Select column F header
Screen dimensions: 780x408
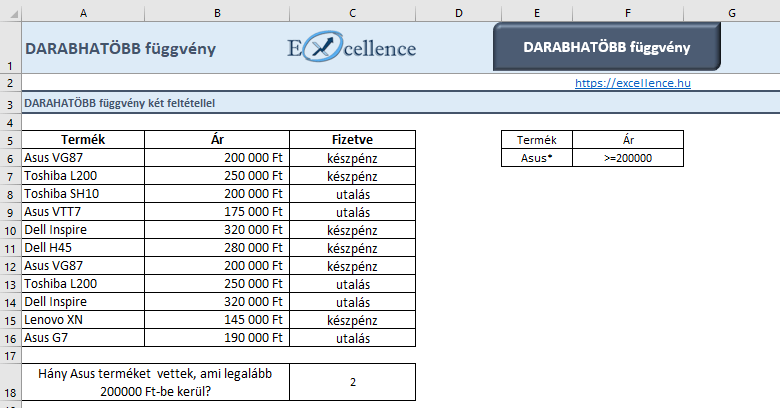(x=628, y=13)
